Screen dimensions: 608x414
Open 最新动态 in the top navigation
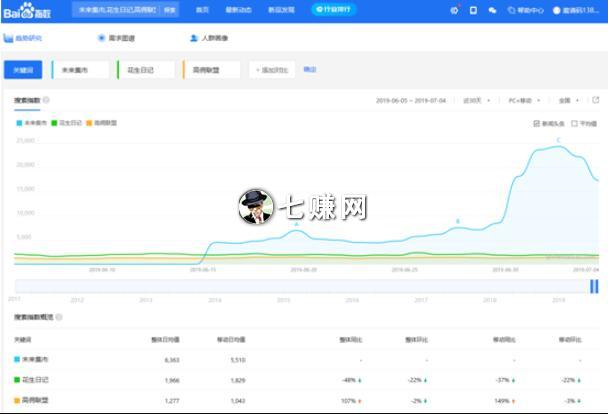238,10
